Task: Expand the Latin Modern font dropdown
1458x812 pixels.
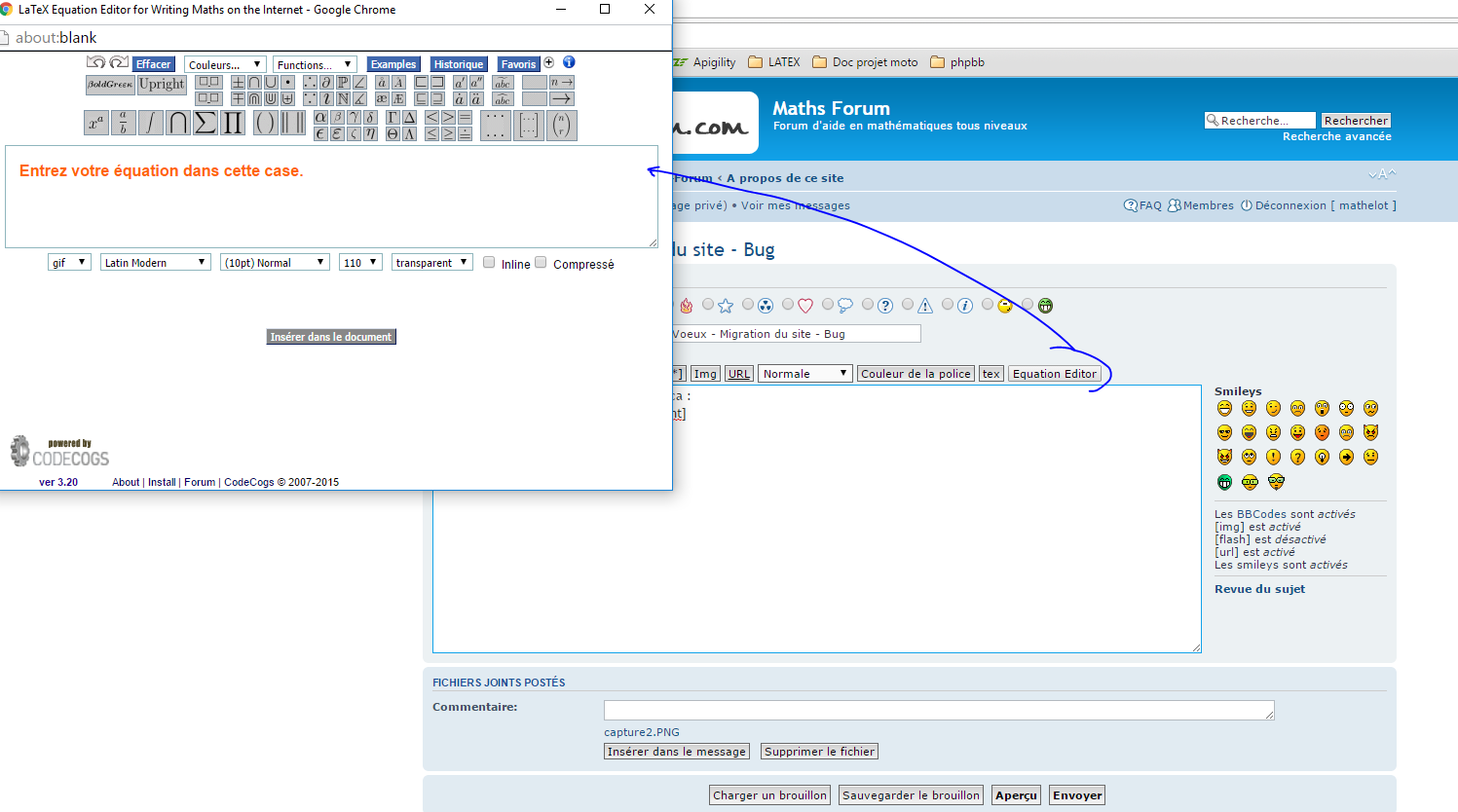Action: [156, 263]
